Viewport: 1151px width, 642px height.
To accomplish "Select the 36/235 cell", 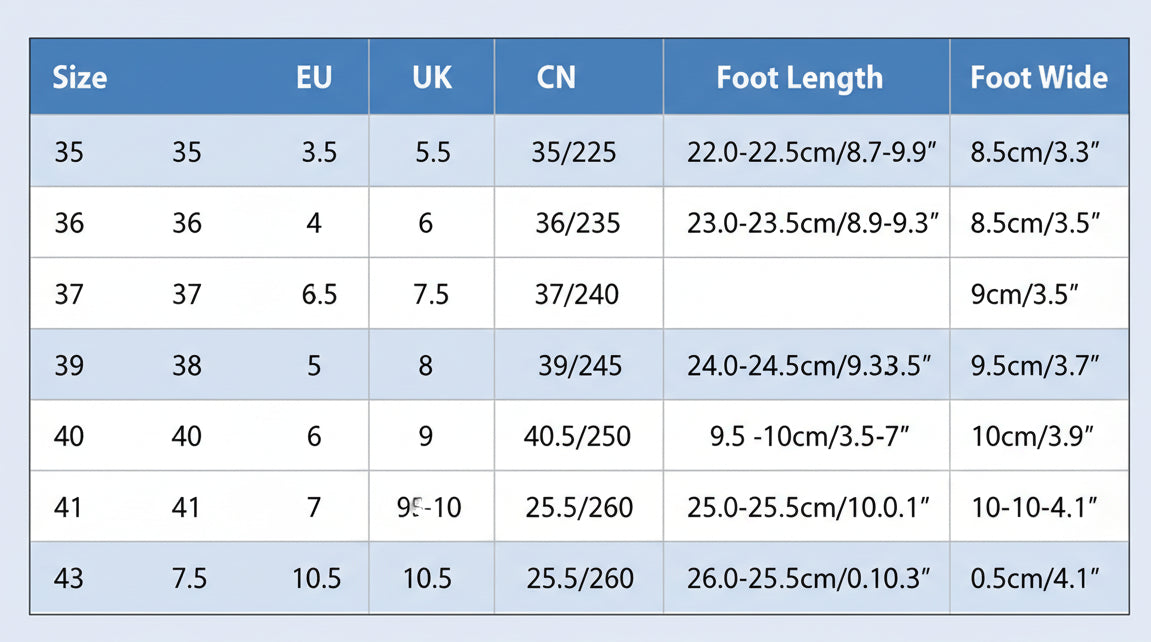I will pyautogui.click(x=577, y=223).
